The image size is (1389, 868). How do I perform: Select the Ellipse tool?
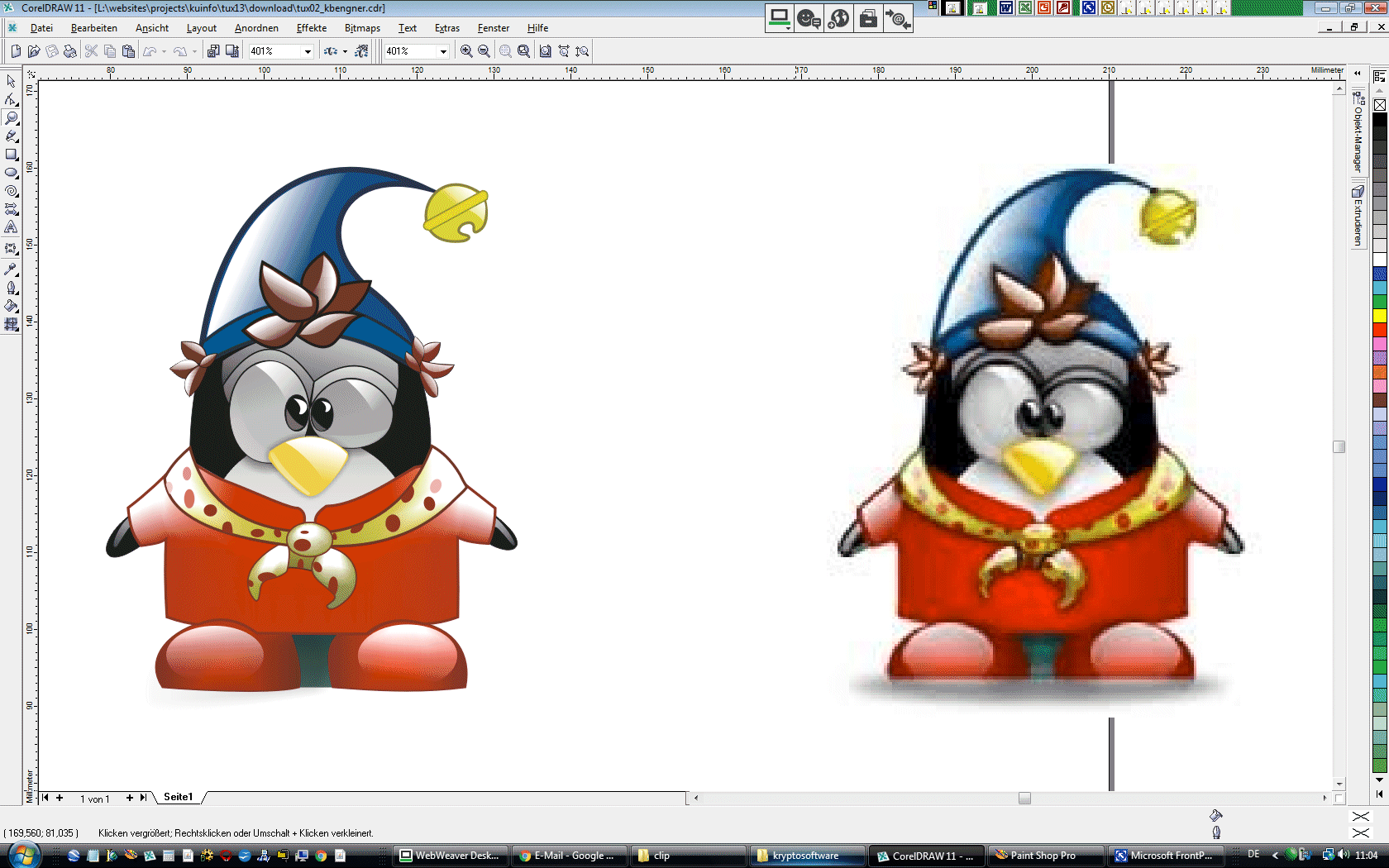11,172
